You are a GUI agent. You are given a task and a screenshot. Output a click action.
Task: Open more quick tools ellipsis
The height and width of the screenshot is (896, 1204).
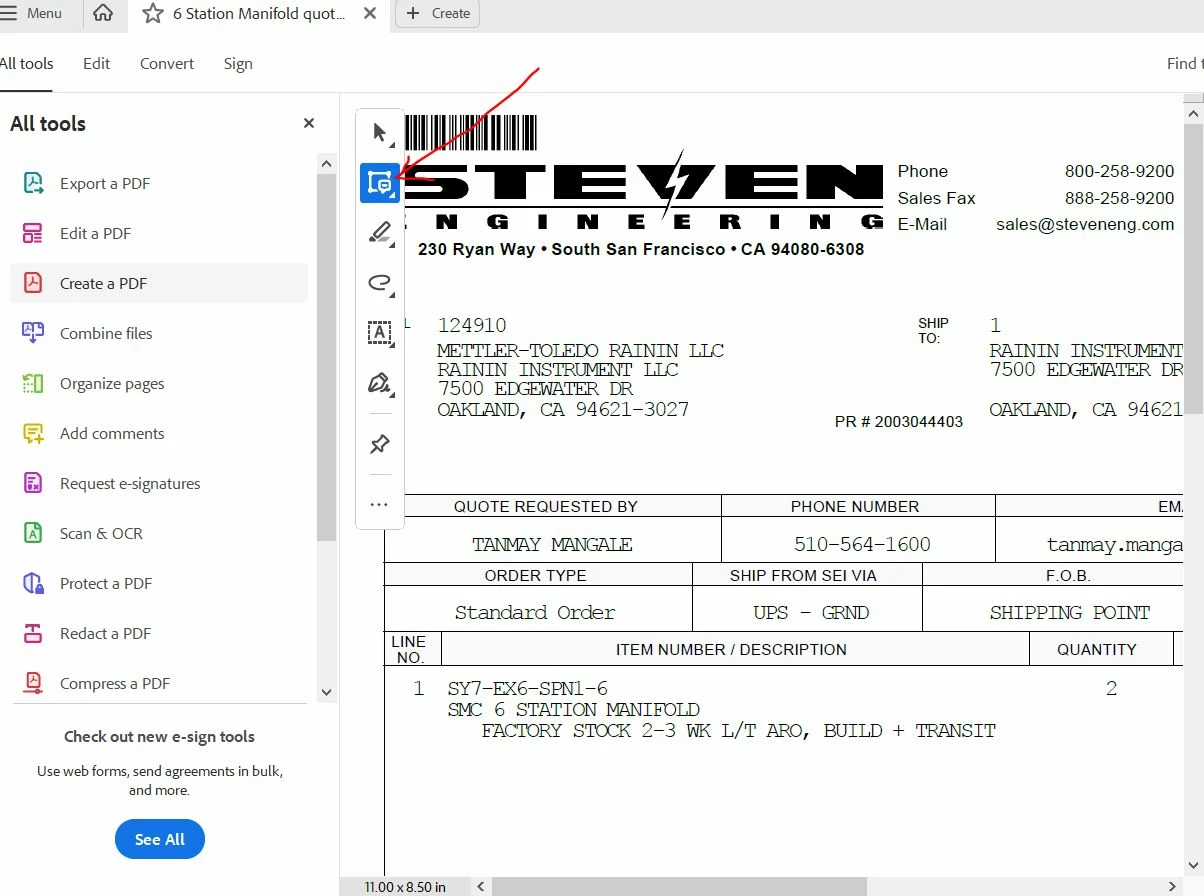point(379,505)
